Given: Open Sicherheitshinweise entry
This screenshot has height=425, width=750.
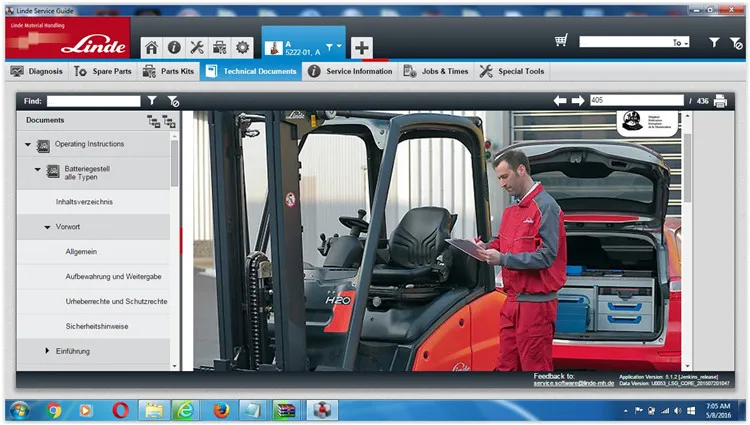Looking at the screenshot, I should click(x=97, y=326).
